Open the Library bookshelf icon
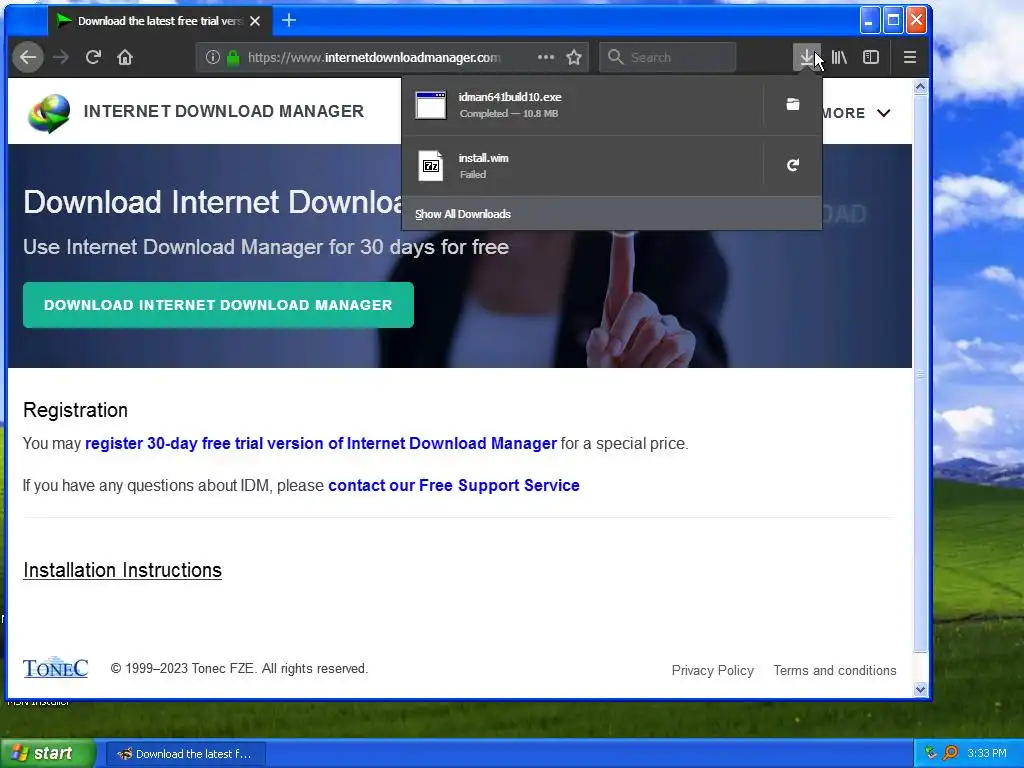Viewport: 1024px width, 768px height. [839, 57]
